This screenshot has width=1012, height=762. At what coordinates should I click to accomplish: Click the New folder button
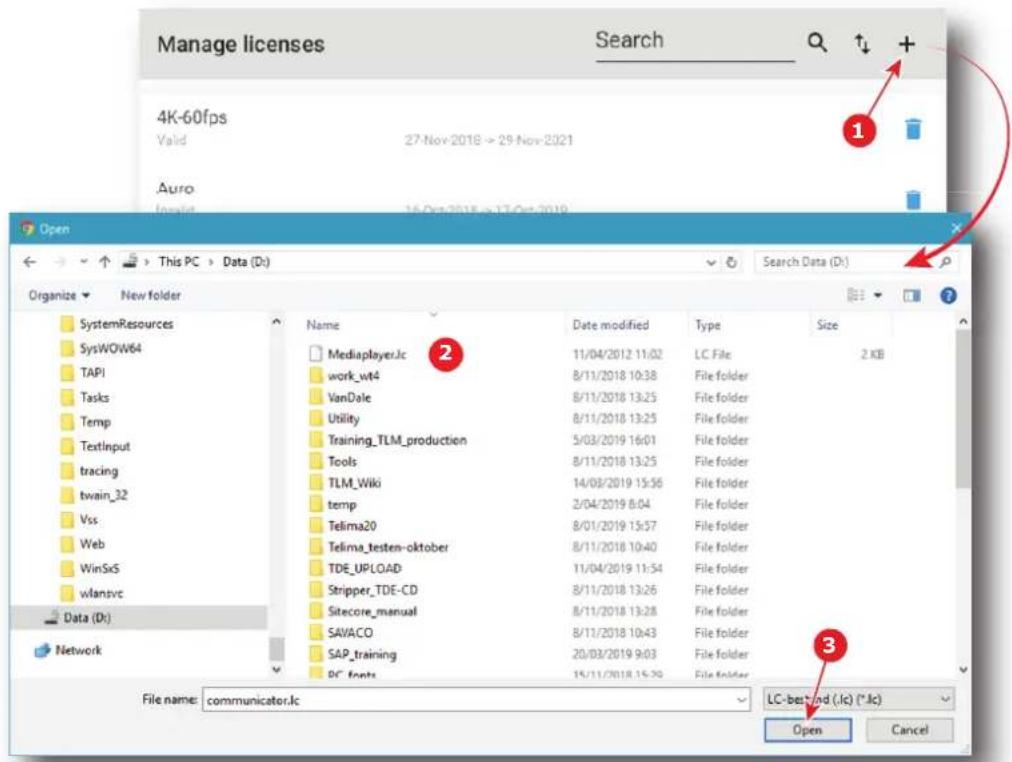pyautogui.click(x=150, y=296)
